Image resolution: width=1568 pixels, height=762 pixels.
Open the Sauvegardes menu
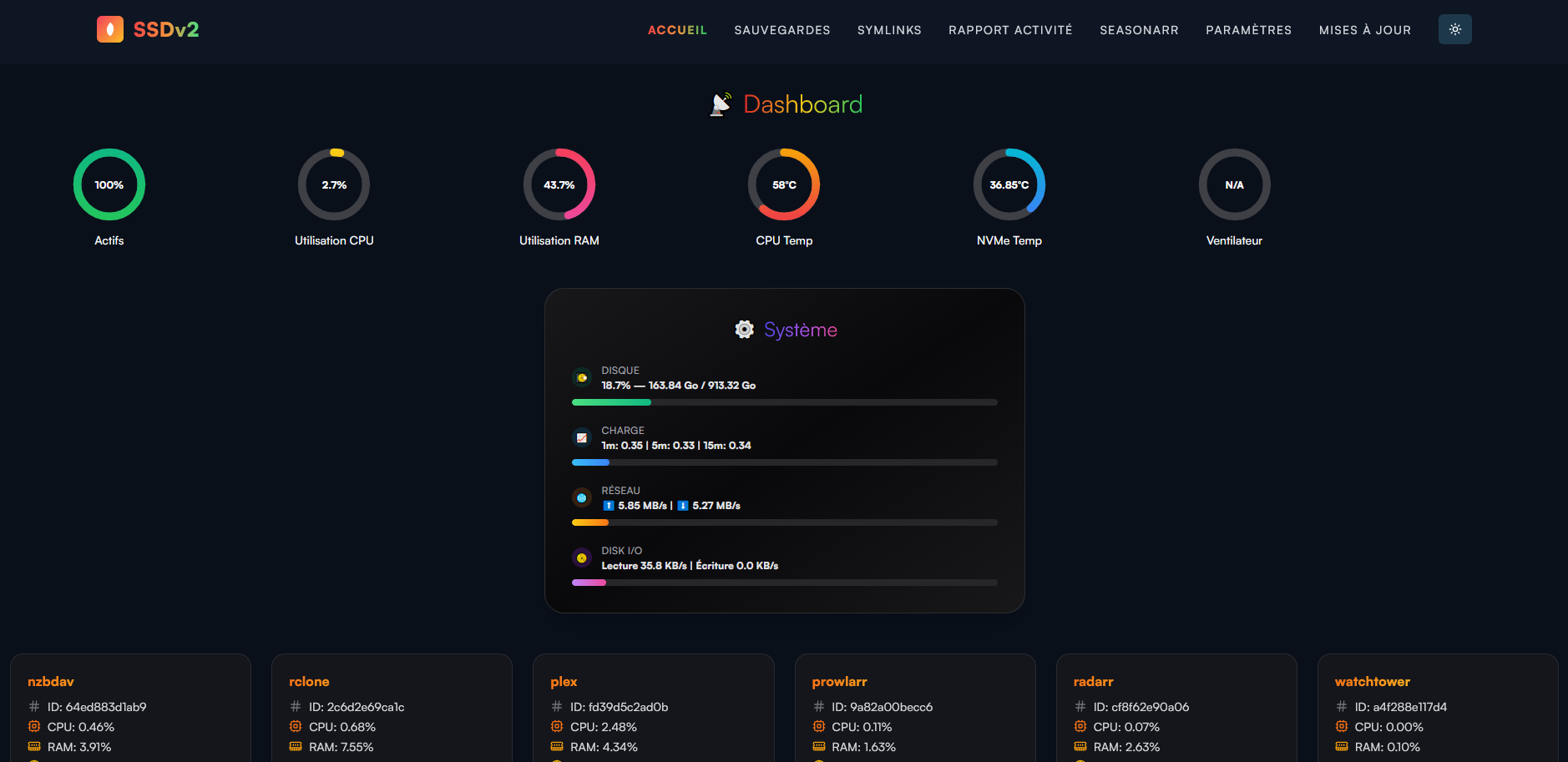click(781, 30)
